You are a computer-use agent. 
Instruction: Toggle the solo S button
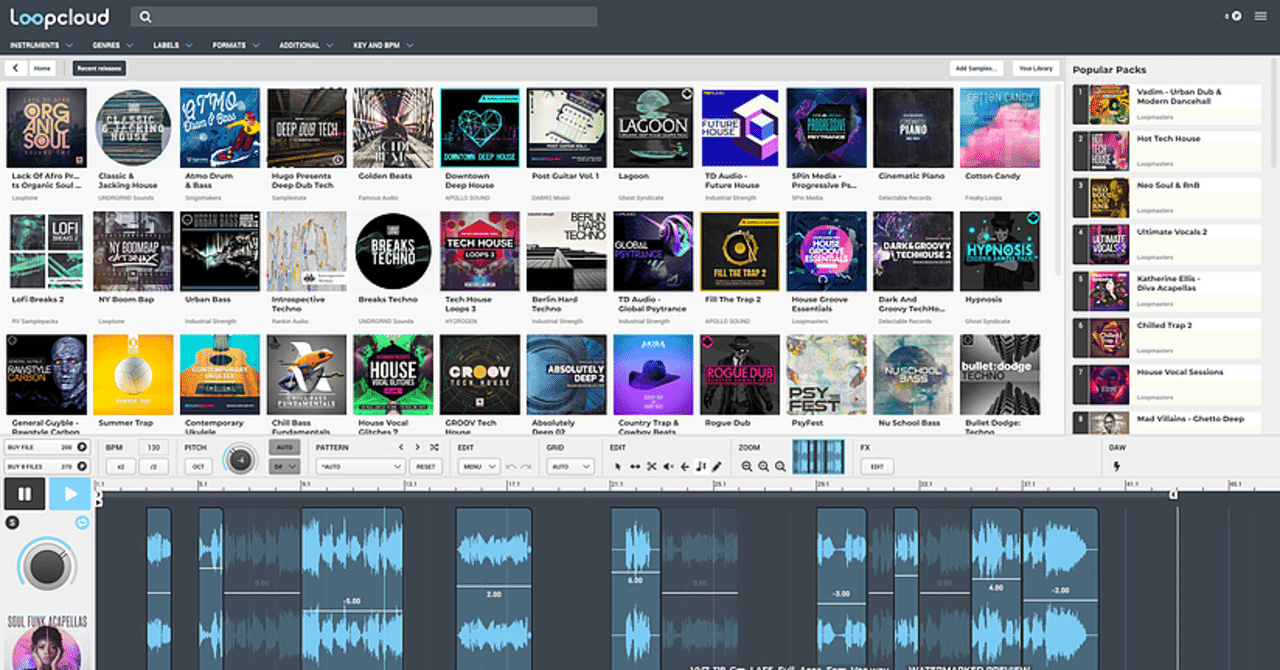pos(12,522)
